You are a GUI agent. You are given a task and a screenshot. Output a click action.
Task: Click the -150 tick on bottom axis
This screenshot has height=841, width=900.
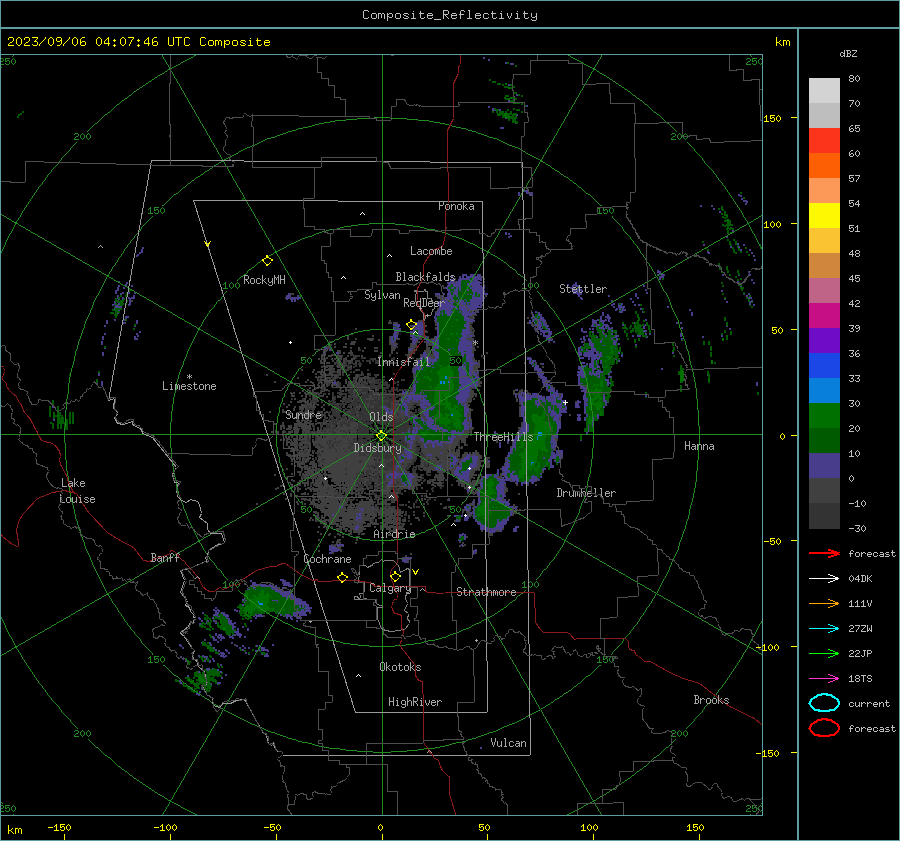[60, 828]
